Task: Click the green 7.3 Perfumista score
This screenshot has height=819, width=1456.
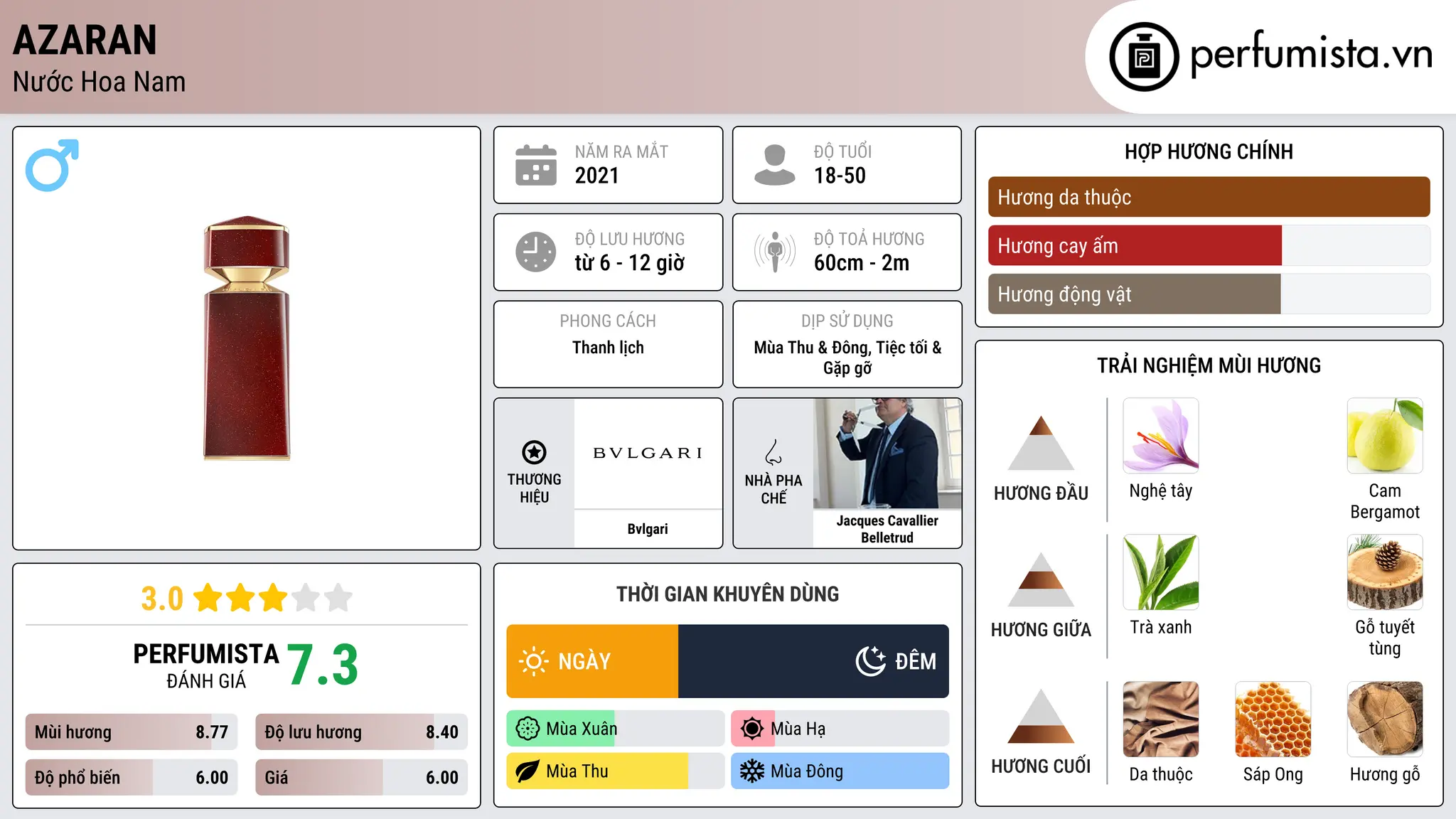Action: click(323, 665)
